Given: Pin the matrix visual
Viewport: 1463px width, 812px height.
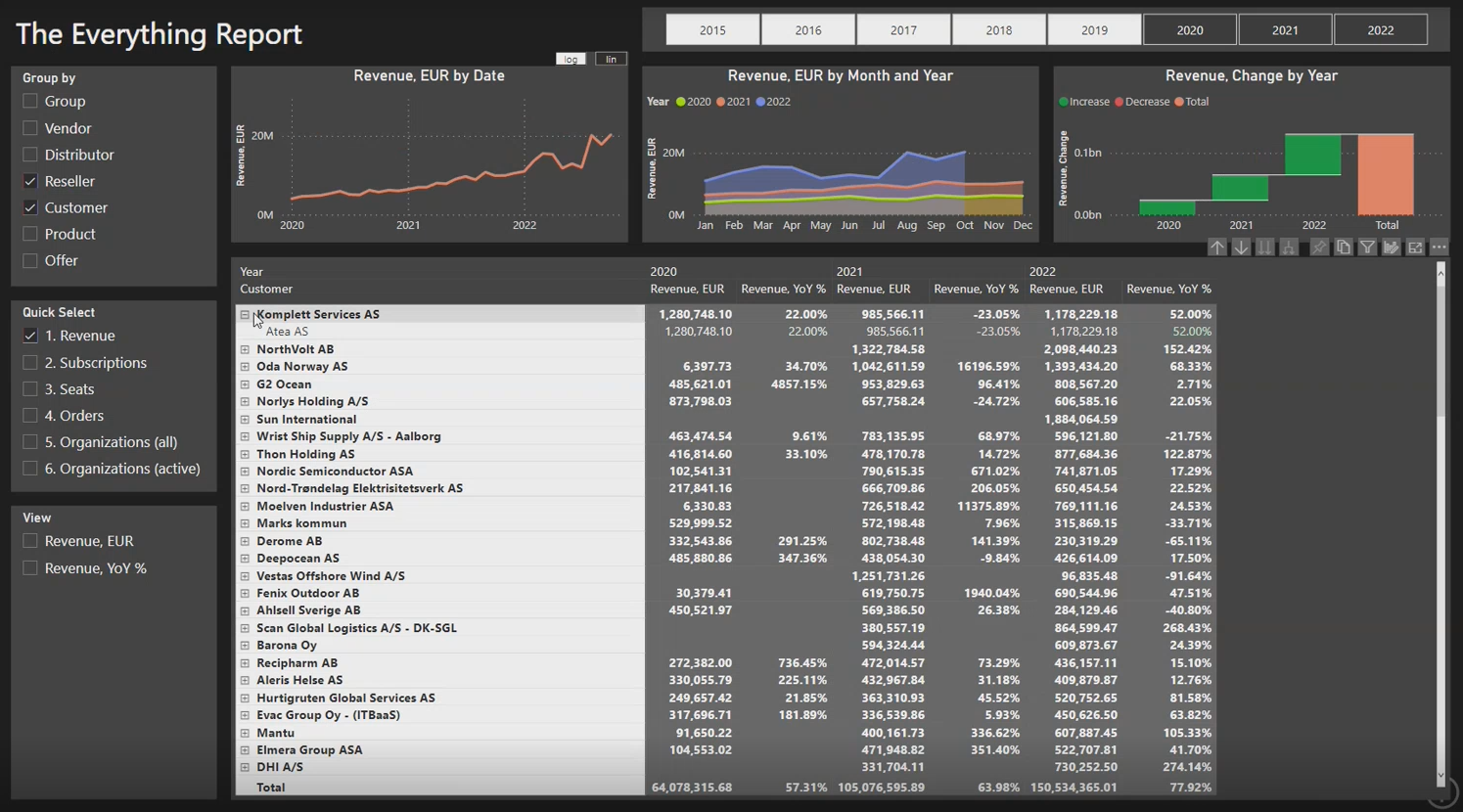Looking at the screenshot, I should 1319,248.
